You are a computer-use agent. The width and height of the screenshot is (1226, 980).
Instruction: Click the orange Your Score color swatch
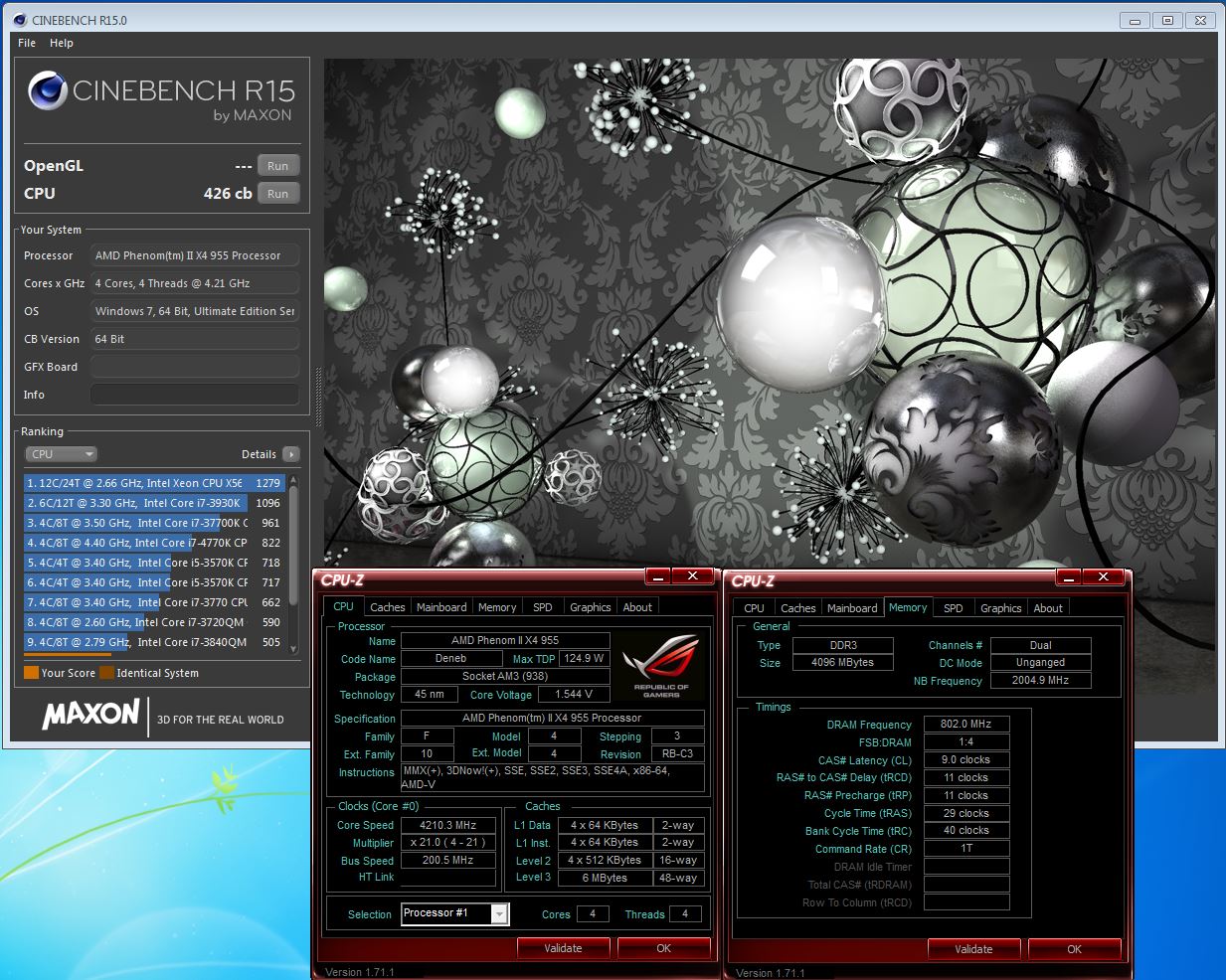tap(31, 673)
